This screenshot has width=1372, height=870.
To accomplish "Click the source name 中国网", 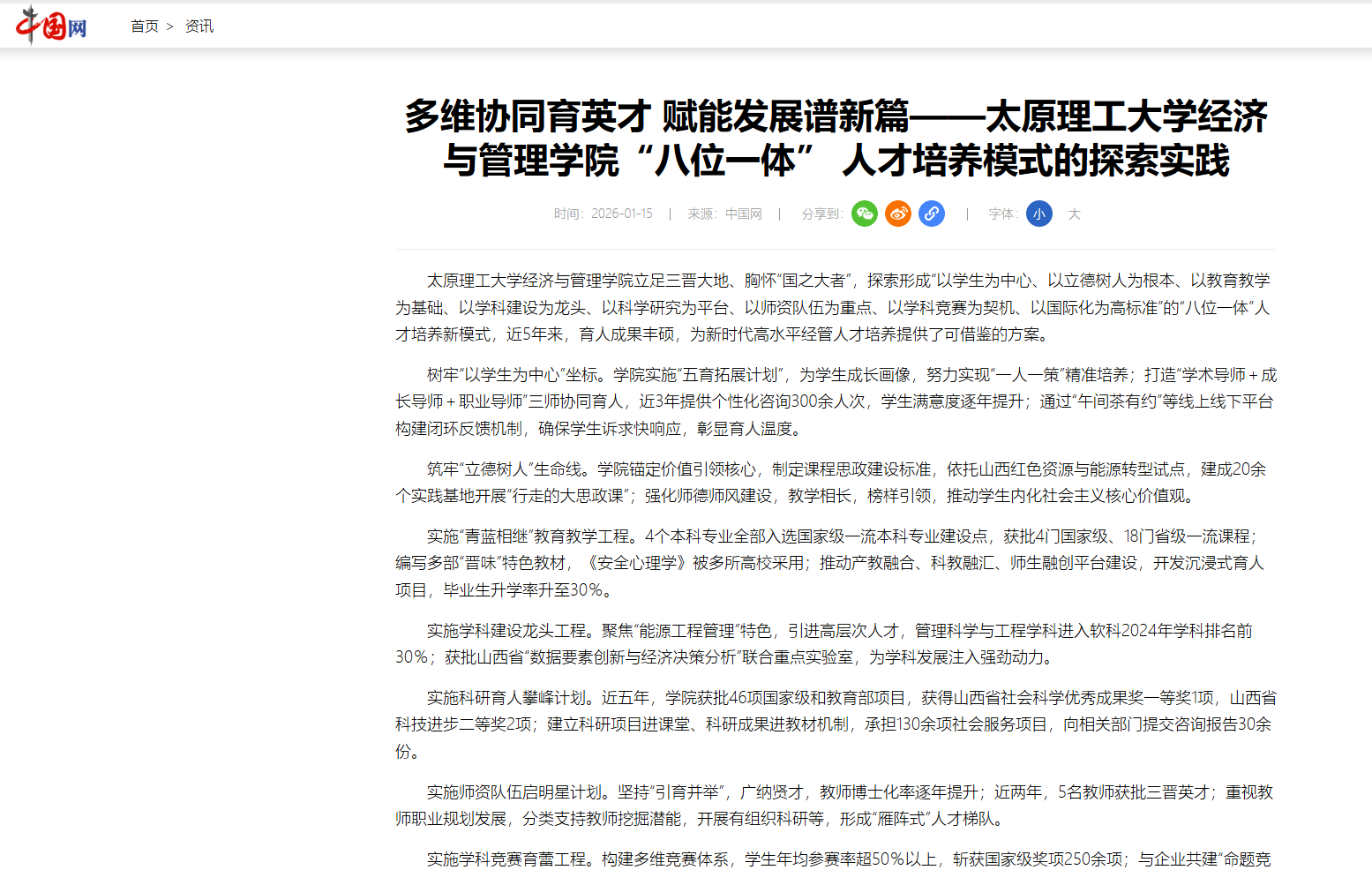I will point(743,214).
